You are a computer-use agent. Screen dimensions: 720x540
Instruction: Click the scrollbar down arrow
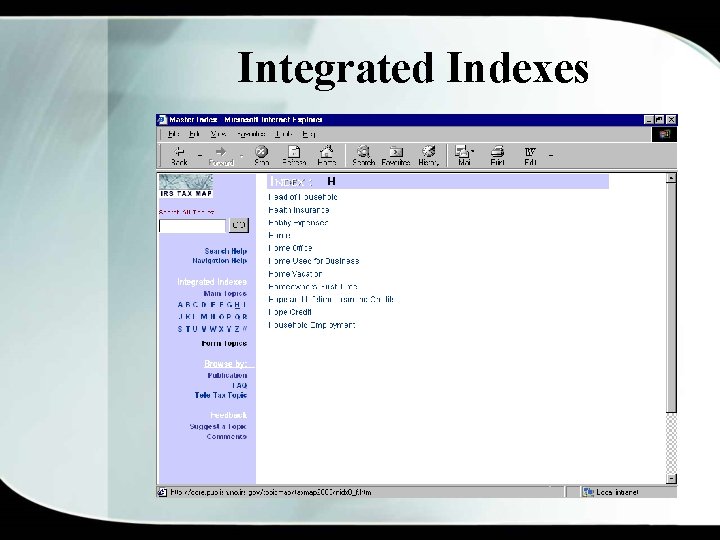(x=671, y=478)
